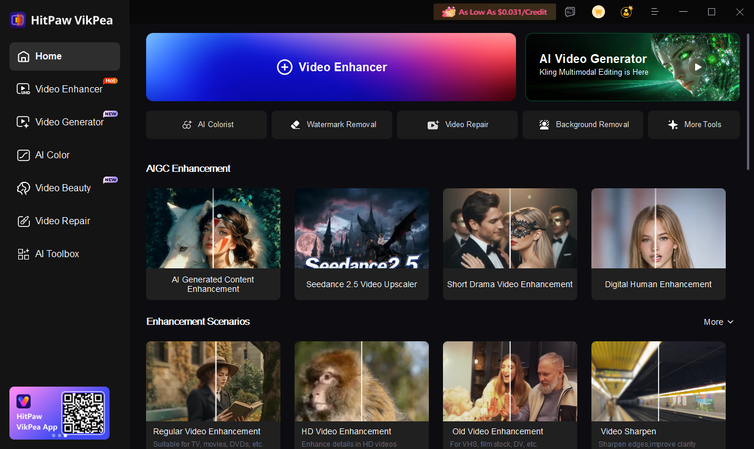Select Video Sharpen card
The image size is (754, 449).
(658, 395)
